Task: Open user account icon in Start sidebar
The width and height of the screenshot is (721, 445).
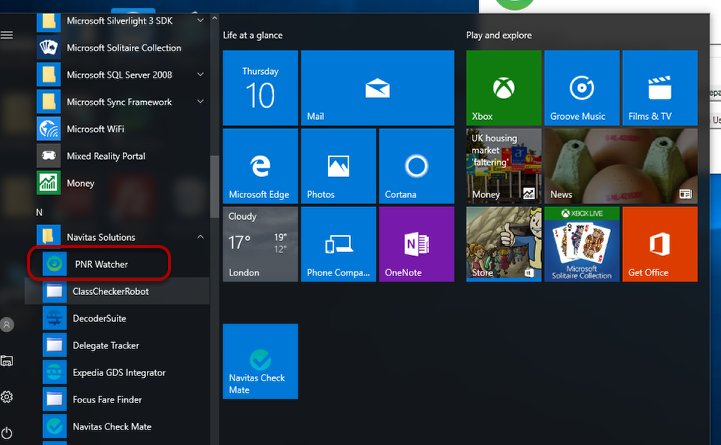Action: (x=7, y=325)
